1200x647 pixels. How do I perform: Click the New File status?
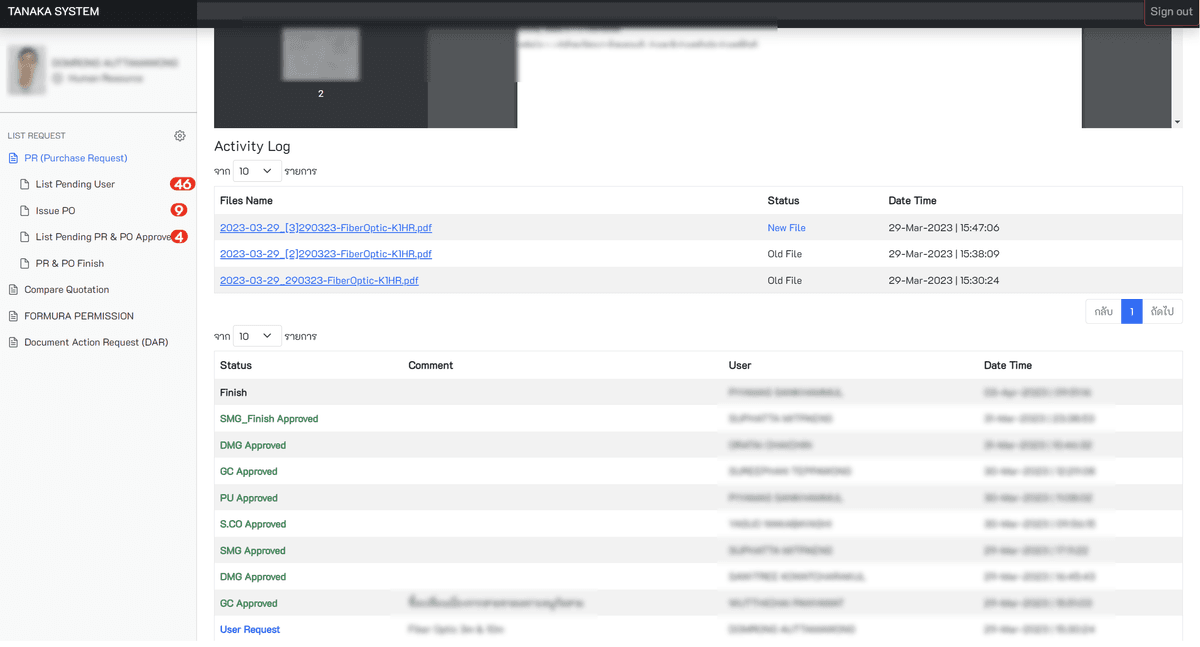787,228
